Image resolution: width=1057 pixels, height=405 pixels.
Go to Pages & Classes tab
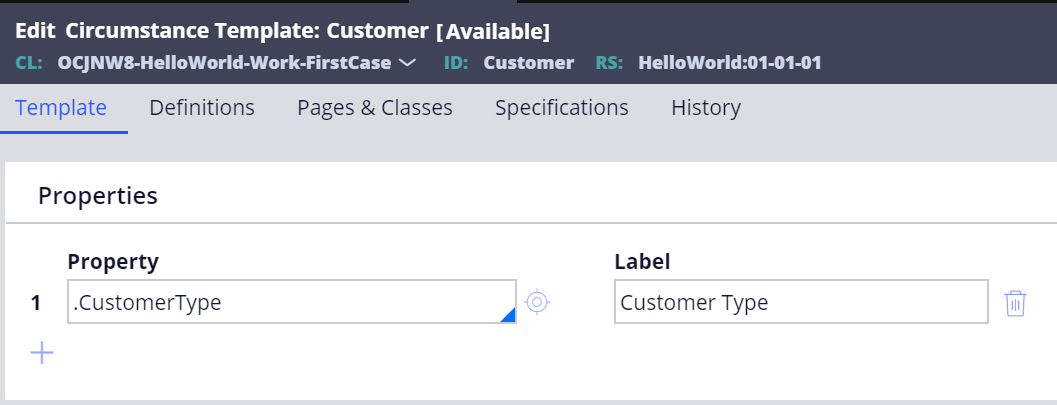[x=375, y=108]
